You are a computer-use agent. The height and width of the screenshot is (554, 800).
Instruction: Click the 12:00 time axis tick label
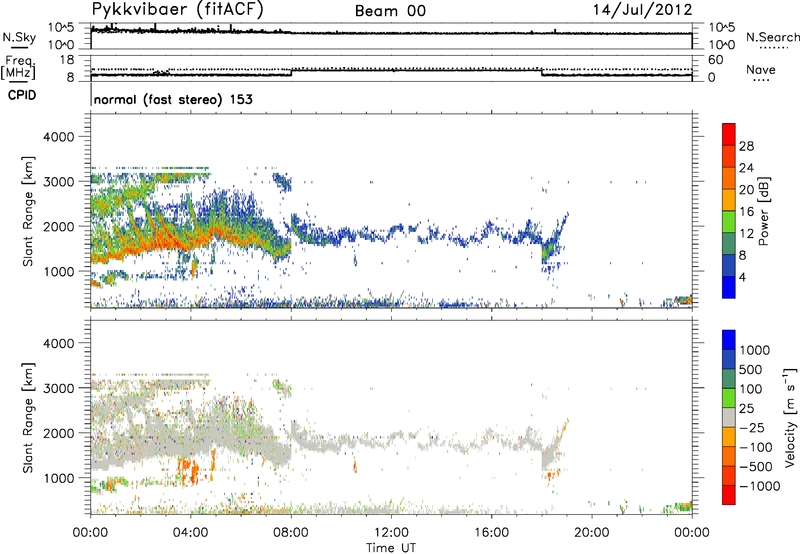[391, 533]
